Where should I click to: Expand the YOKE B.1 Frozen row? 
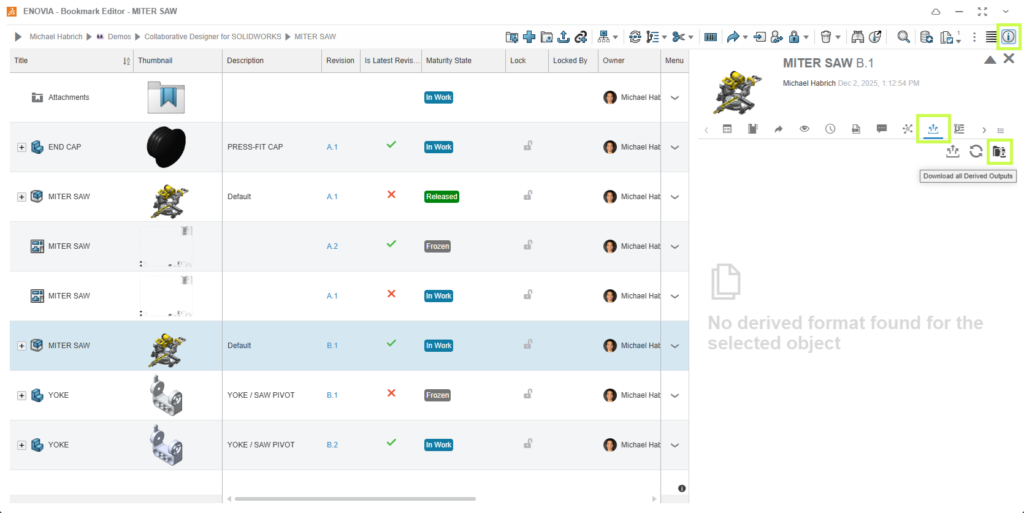(x=22, y=396)
